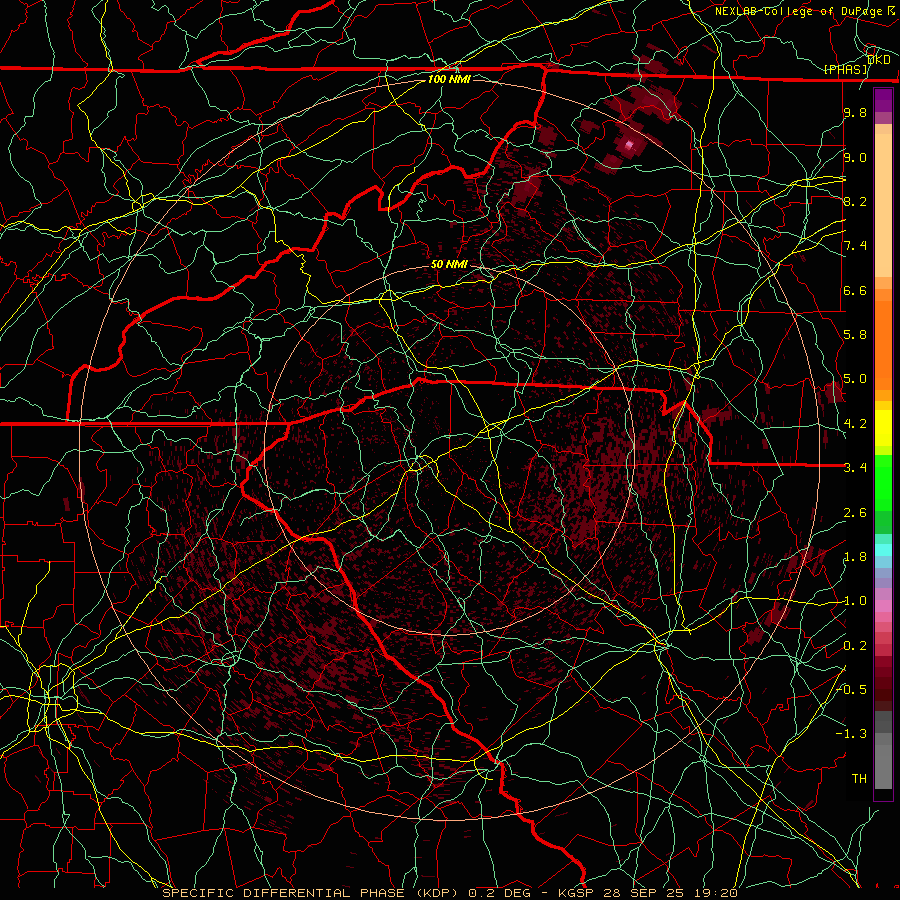
Task: Click the 3.4 value on the color scale
Action: [x=855, y=468]
